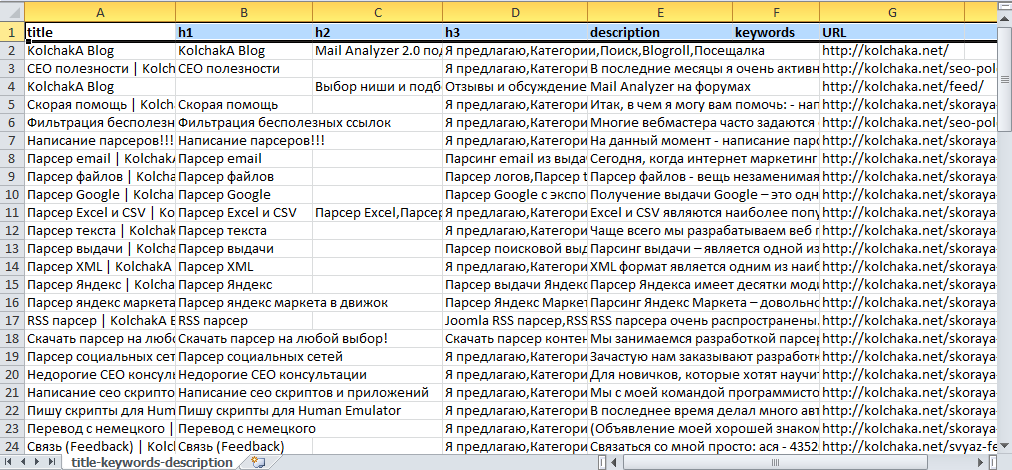Select 'RSS парсер' cell in column B

pos(244,320)
